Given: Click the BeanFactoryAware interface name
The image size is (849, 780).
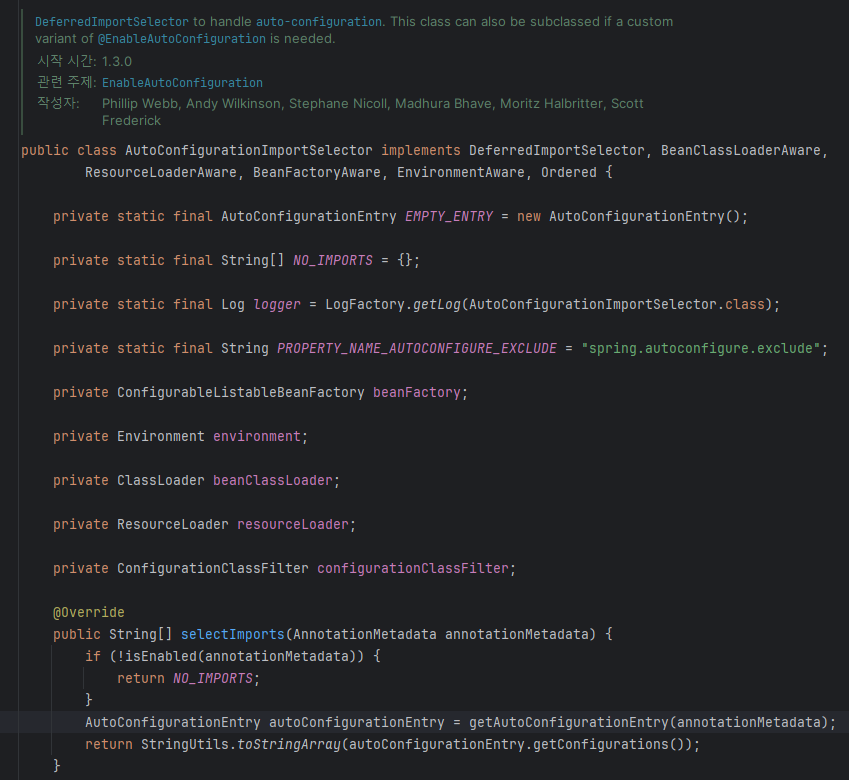Looking at the screenshot, I should [x=317, y=173].
